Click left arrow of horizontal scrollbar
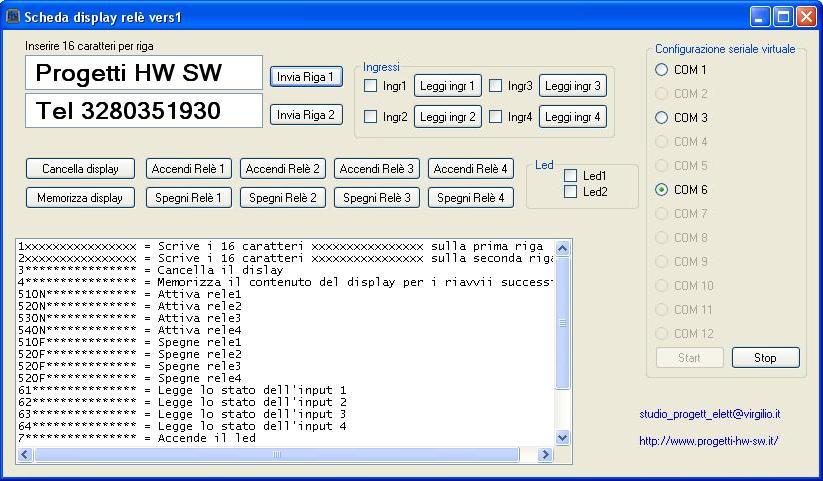This screenshot has width=823, height=481. [x=25, y=454]
